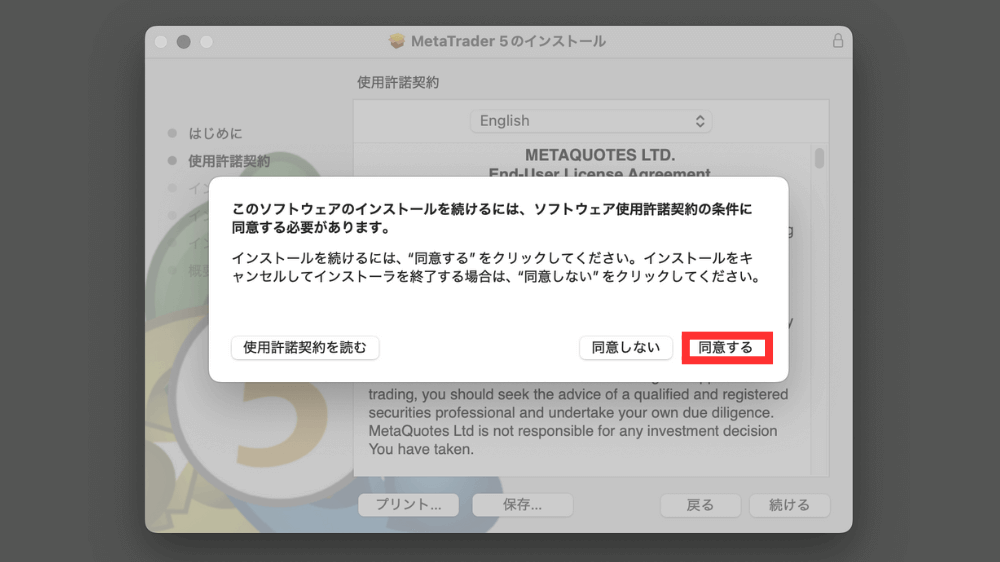1000x562 pixels.
Task: Select the はじめに step in sidebar
Action: click(x=215, y=133)
